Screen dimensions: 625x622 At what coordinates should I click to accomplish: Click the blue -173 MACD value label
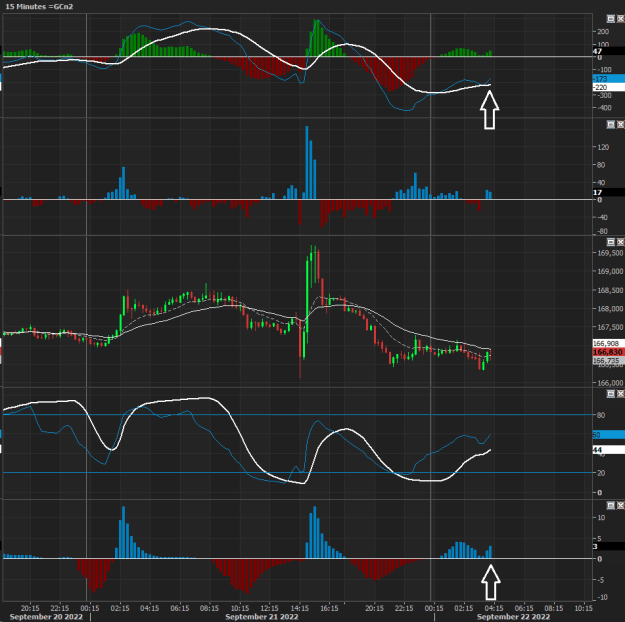(608, 79)
